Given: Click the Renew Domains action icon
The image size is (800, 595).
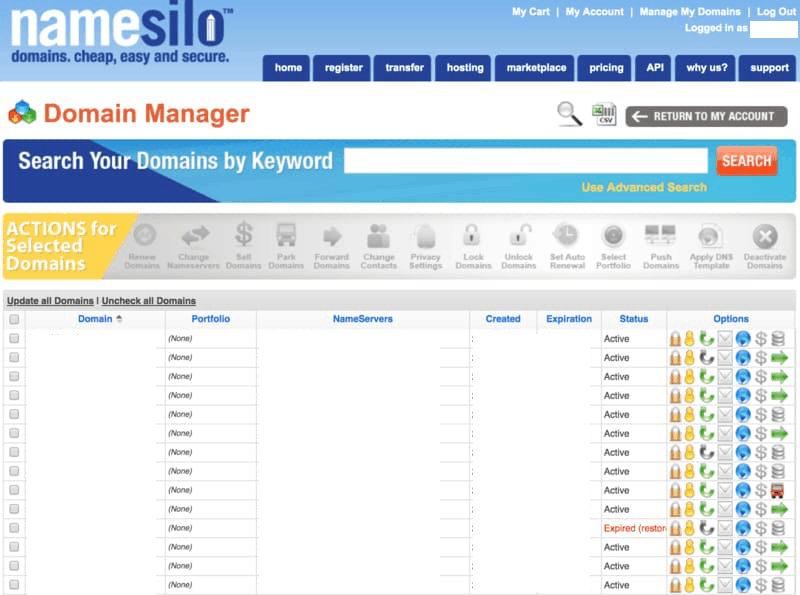Looking at the screenshot, I should click(x=143, y=246).
